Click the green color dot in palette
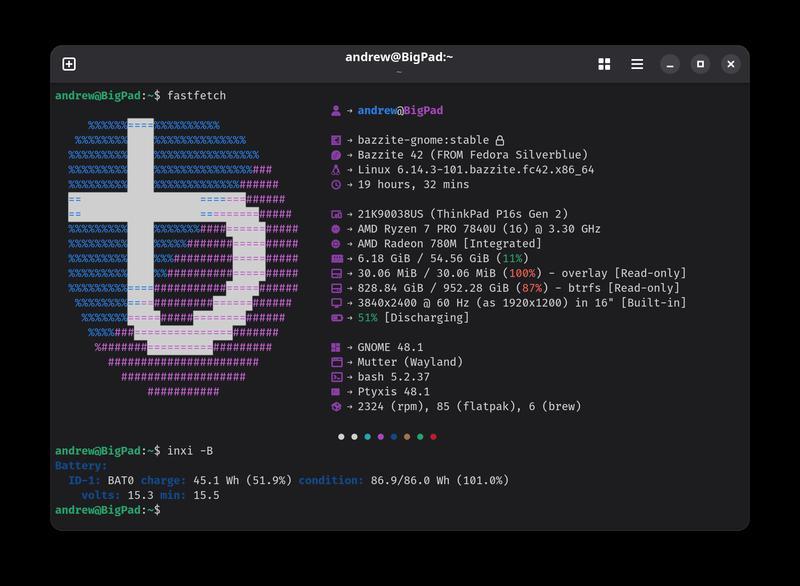The image size is (800, 586). [420, 437]
